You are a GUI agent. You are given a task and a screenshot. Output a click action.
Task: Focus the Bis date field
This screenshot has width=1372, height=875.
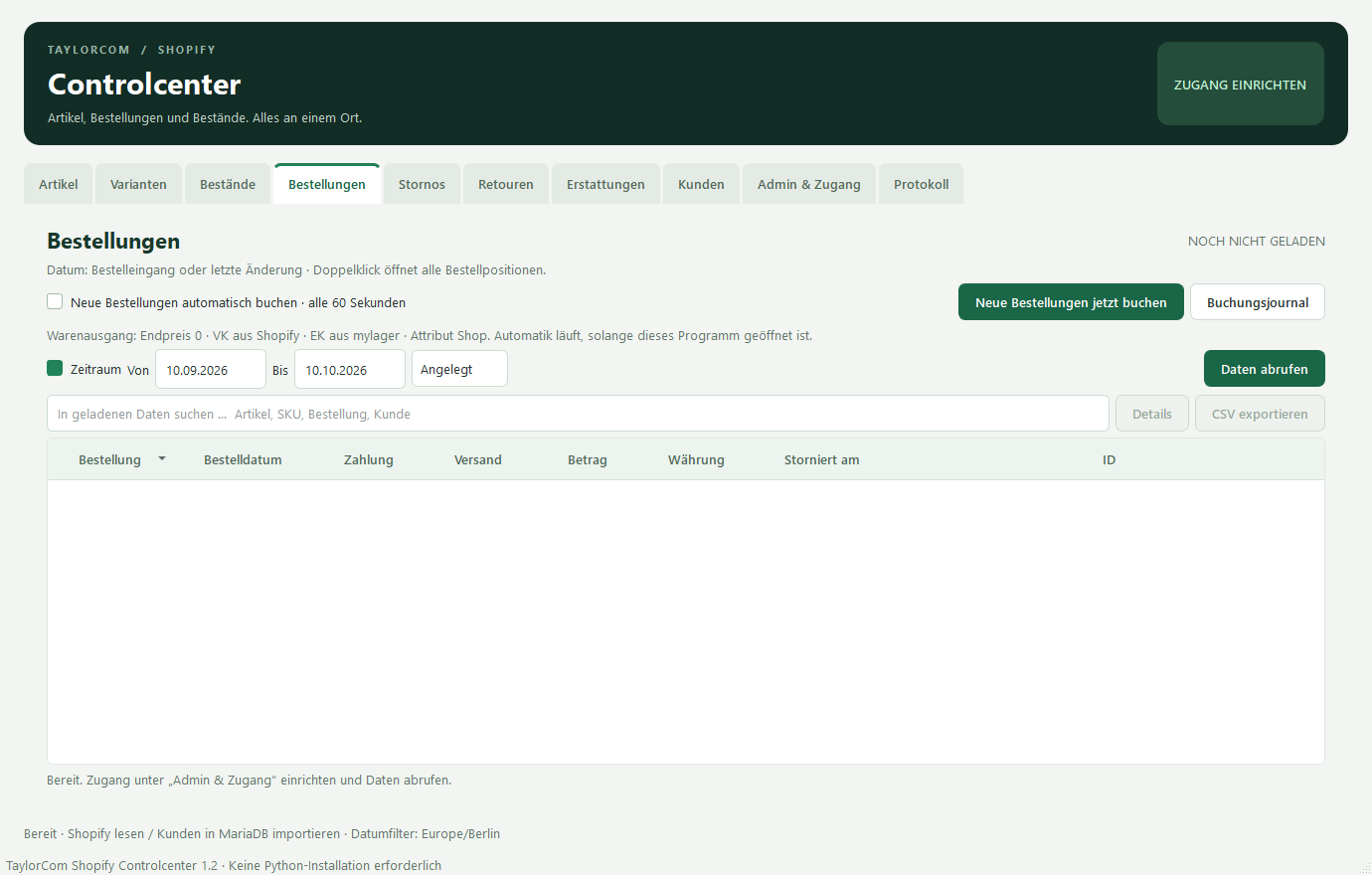click(350, 369)
